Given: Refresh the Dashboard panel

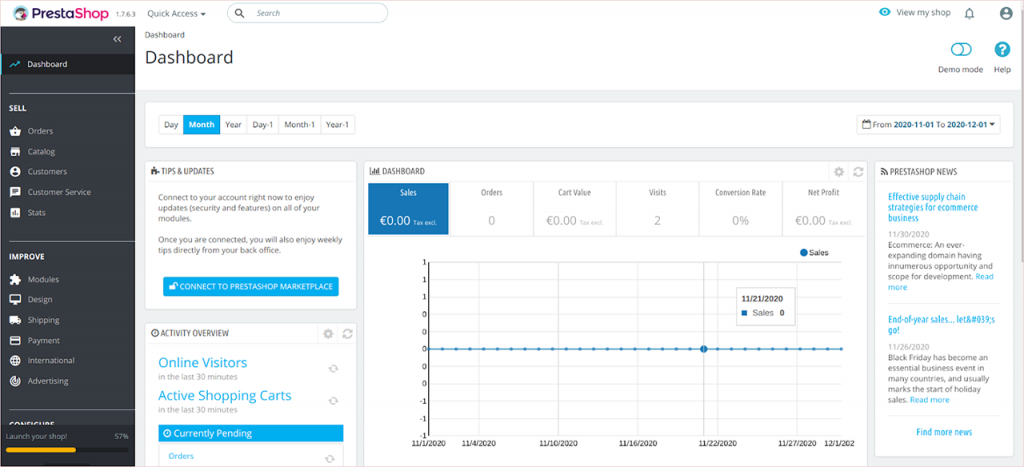Looking at the screenshot, I should coord(858,172).
